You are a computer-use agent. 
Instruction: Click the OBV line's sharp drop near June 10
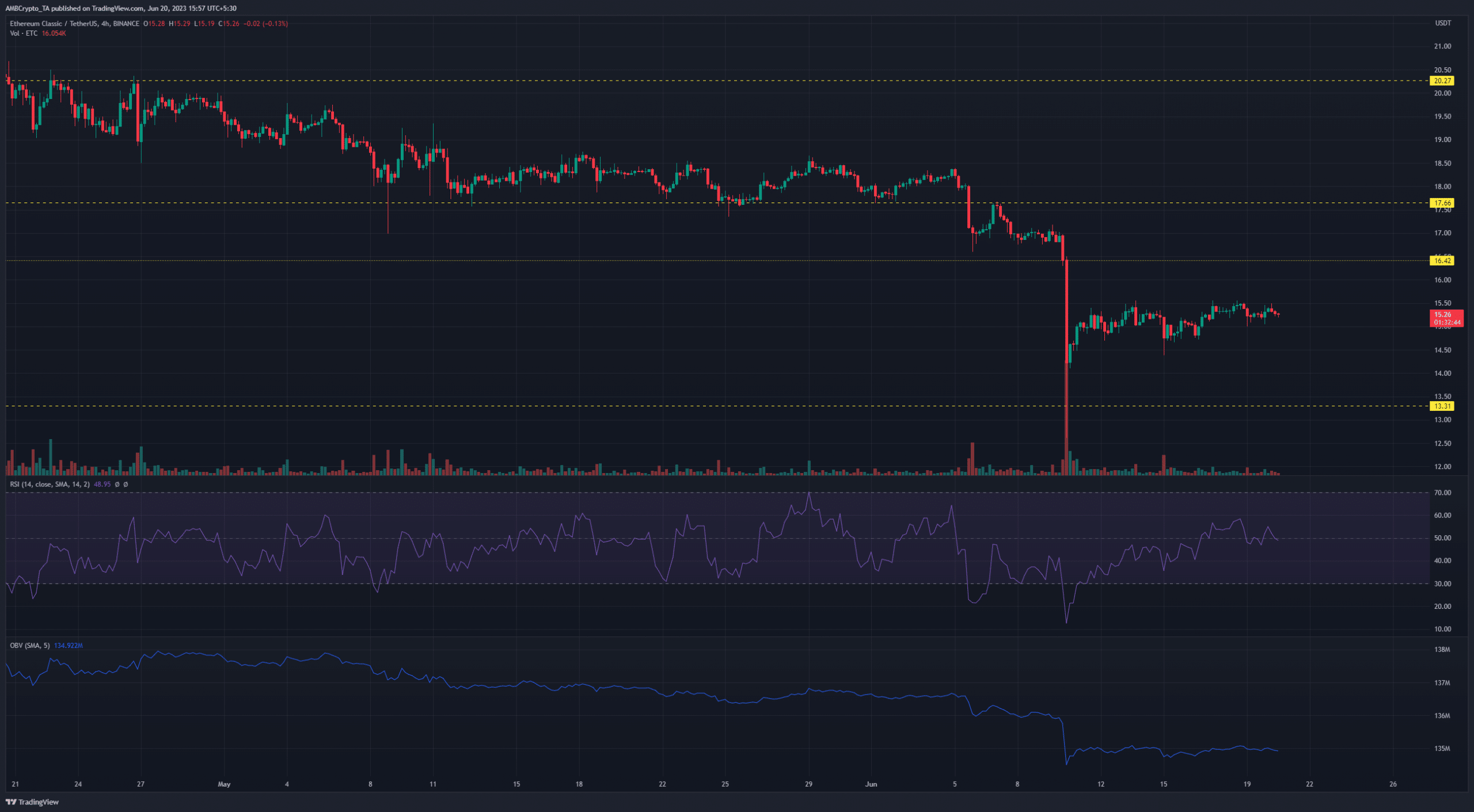(1064, 742)
